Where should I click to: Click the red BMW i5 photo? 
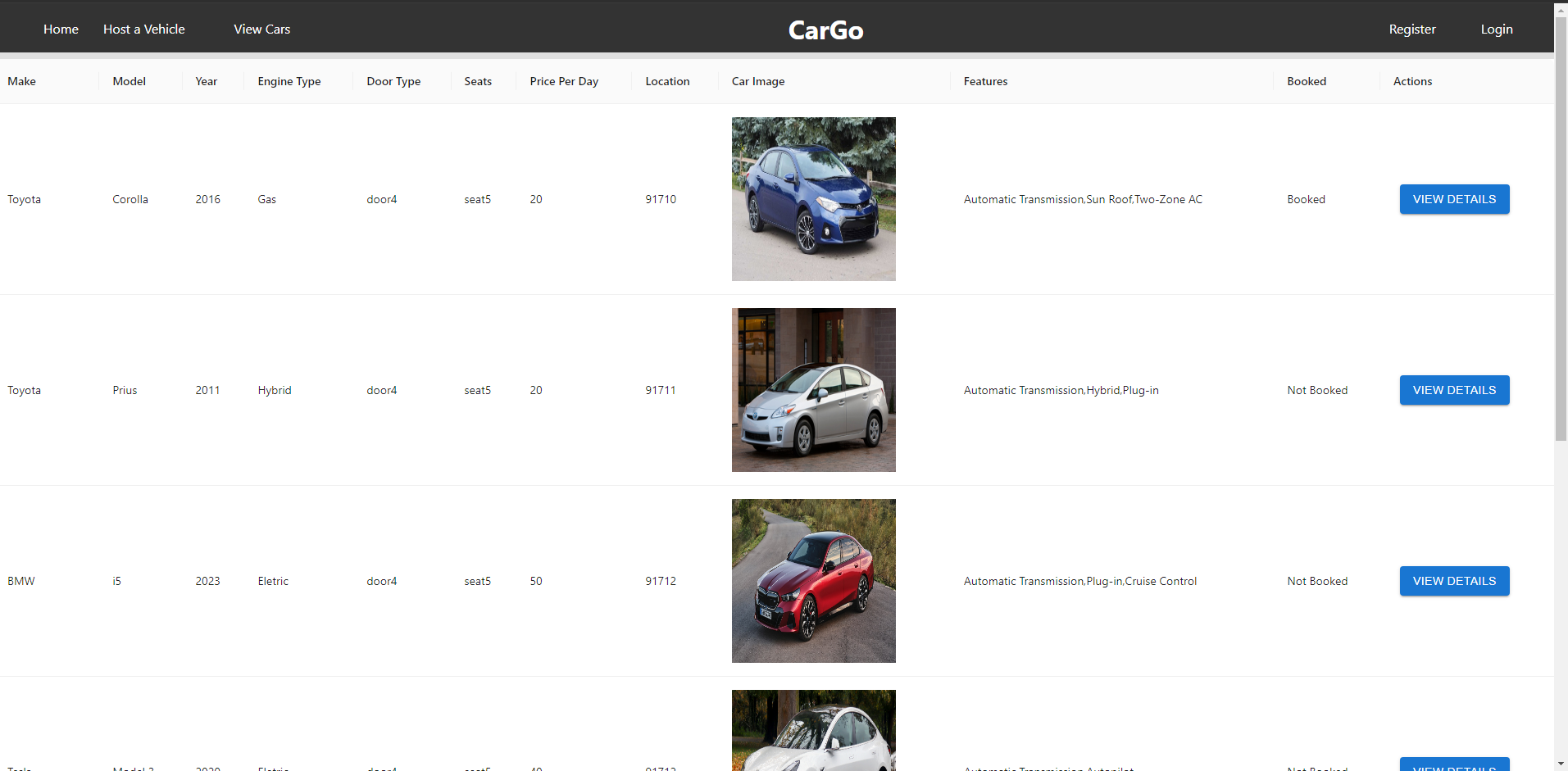pyautogui.click(x=812, y=580)
